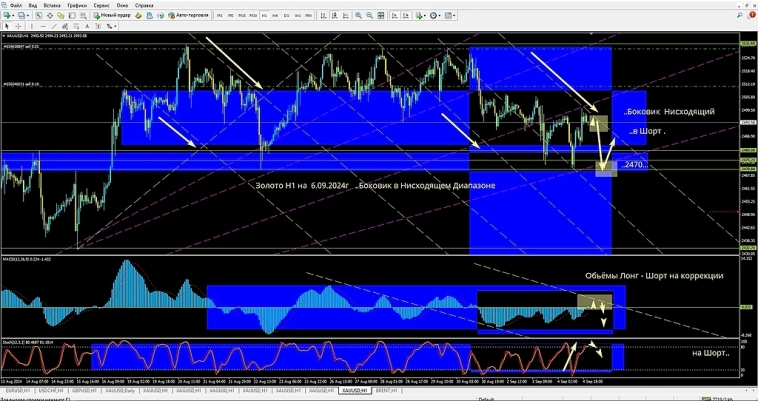Open the Templates dropdown

(x=451, y=15)
